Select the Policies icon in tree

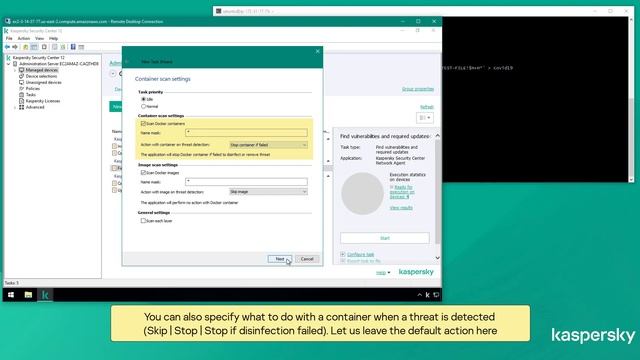22,89
